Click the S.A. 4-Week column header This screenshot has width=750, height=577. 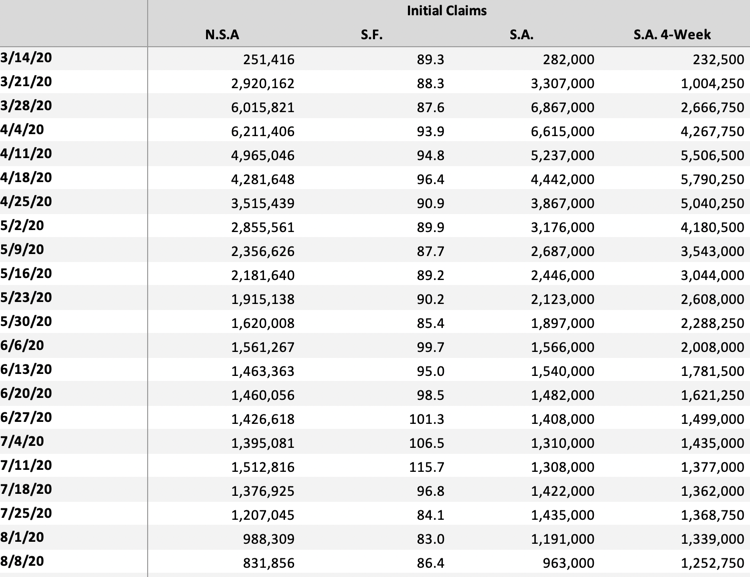tap(672, 35)
